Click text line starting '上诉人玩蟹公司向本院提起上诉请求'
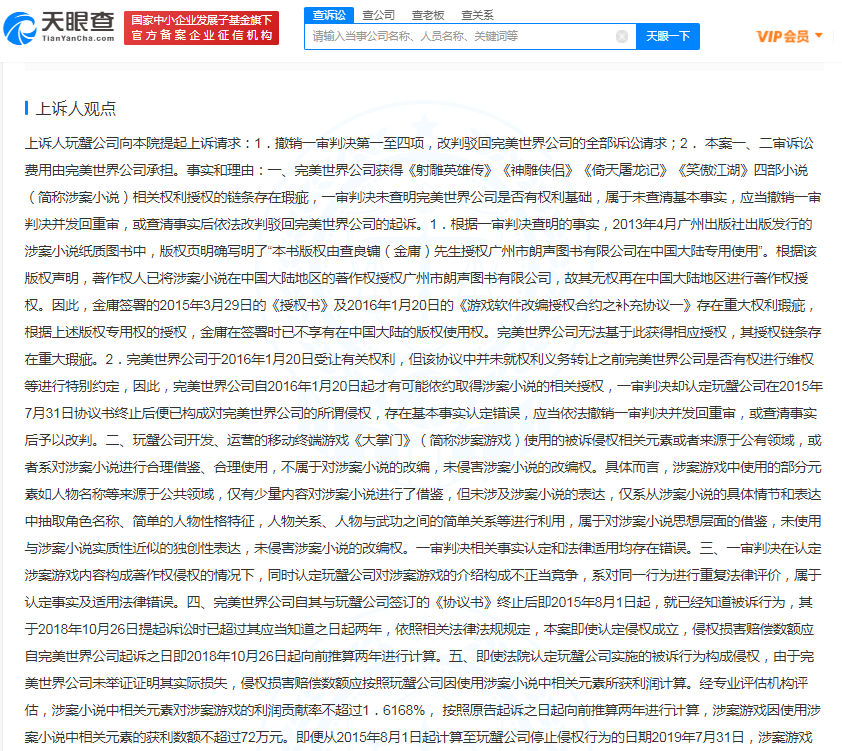The width and height of the screenshot is (842, 751). click(x=419, y=143)
